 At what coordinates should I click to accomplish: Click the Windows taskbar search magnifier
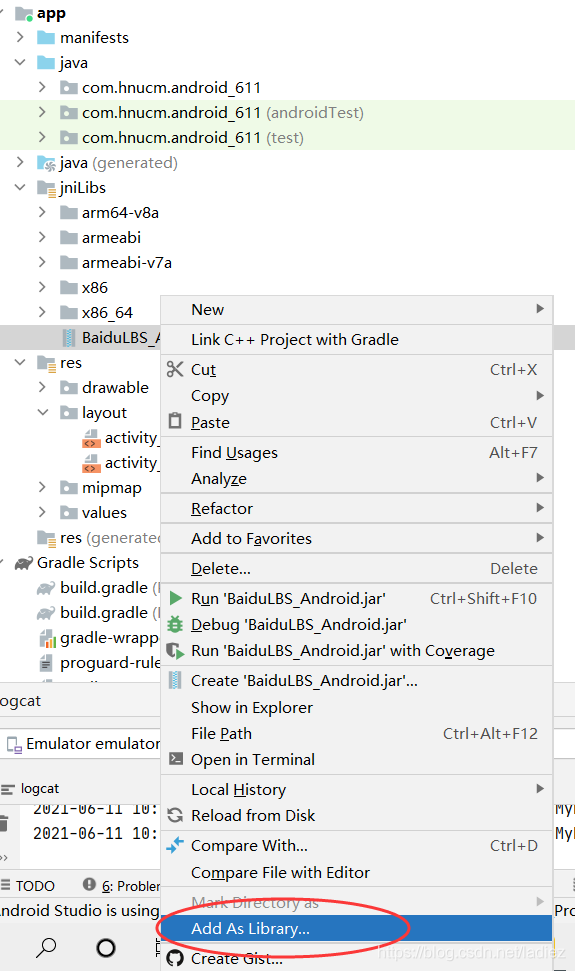point(46,947)
